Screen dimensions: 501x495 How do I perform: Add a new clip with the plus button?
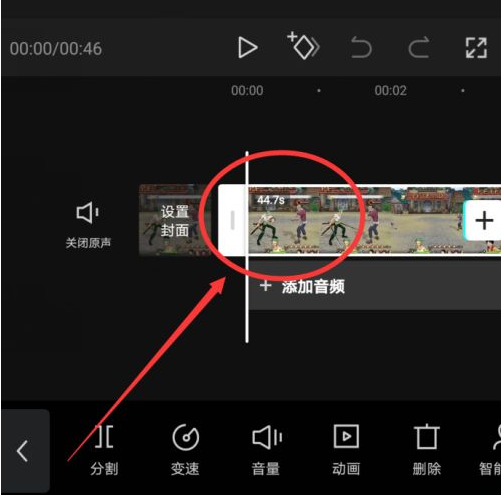point(483,220)
